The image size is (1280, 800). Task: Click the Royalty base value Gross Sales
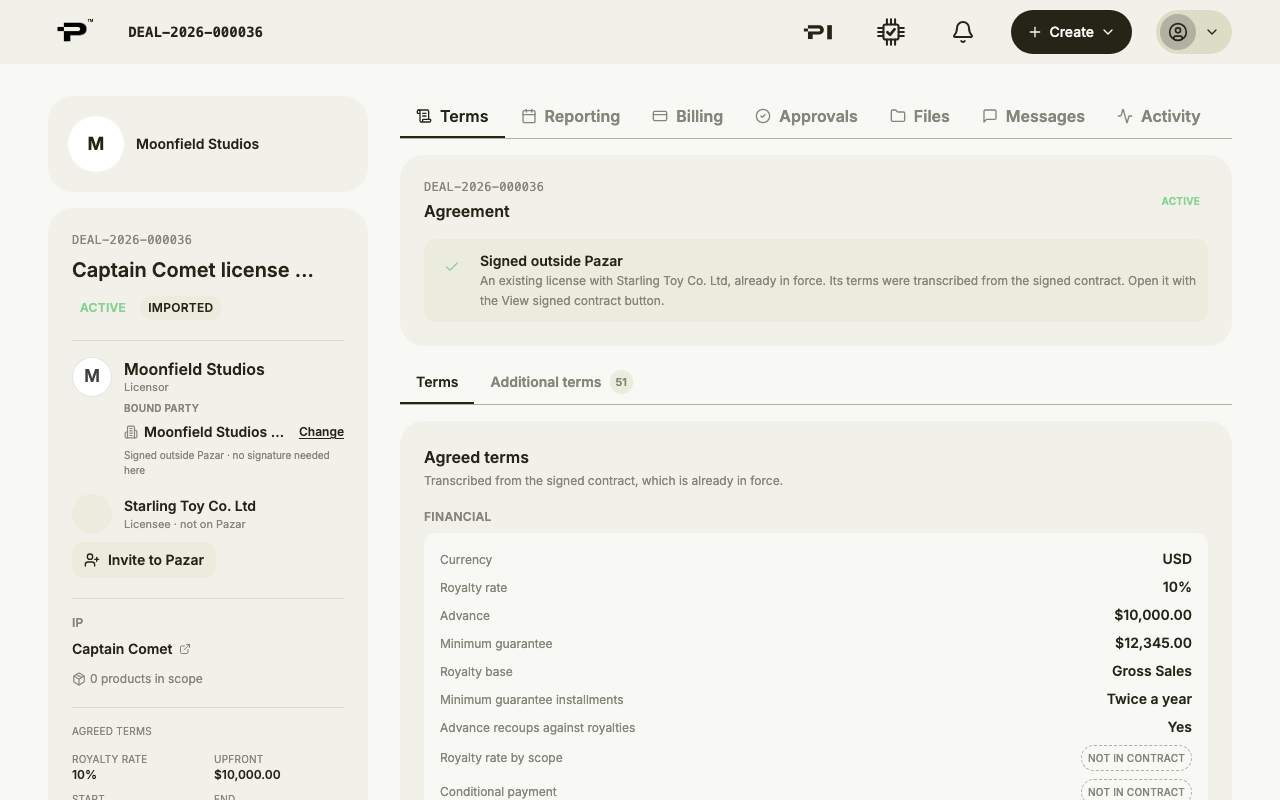coord(1152,671)
